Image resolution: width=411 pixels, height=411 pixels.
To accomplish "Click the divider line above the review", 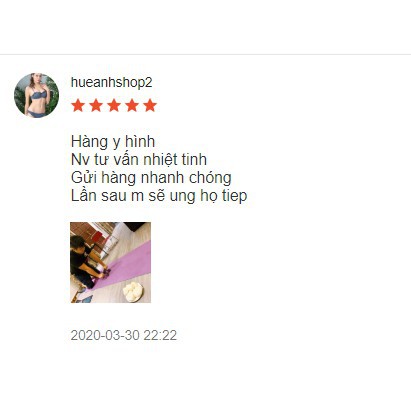I will [205, 54].
